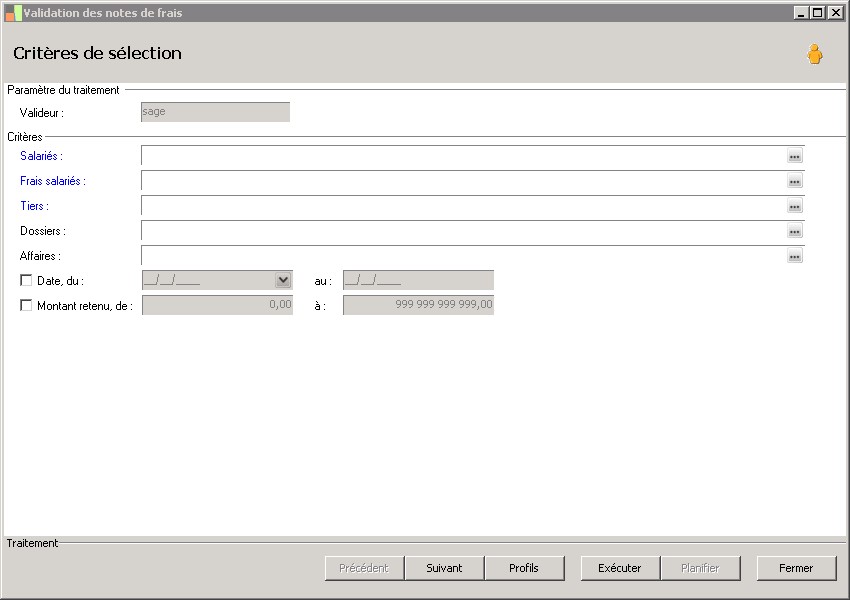The image size is (850, 600).
Task: Open the Frais salariés browse button
Action: (795, 181)
